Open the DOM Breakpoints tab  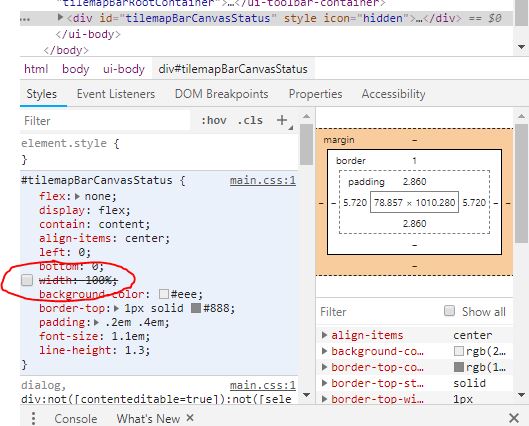[221, 94]
